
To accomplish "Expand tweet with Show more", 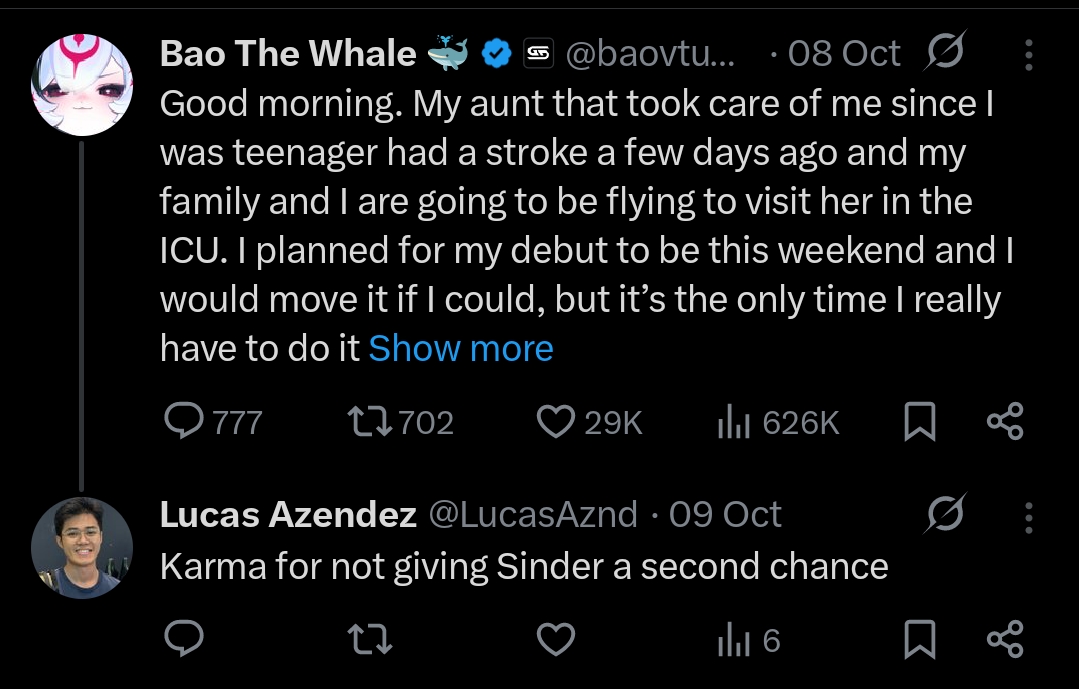I will tap(460, 348).
